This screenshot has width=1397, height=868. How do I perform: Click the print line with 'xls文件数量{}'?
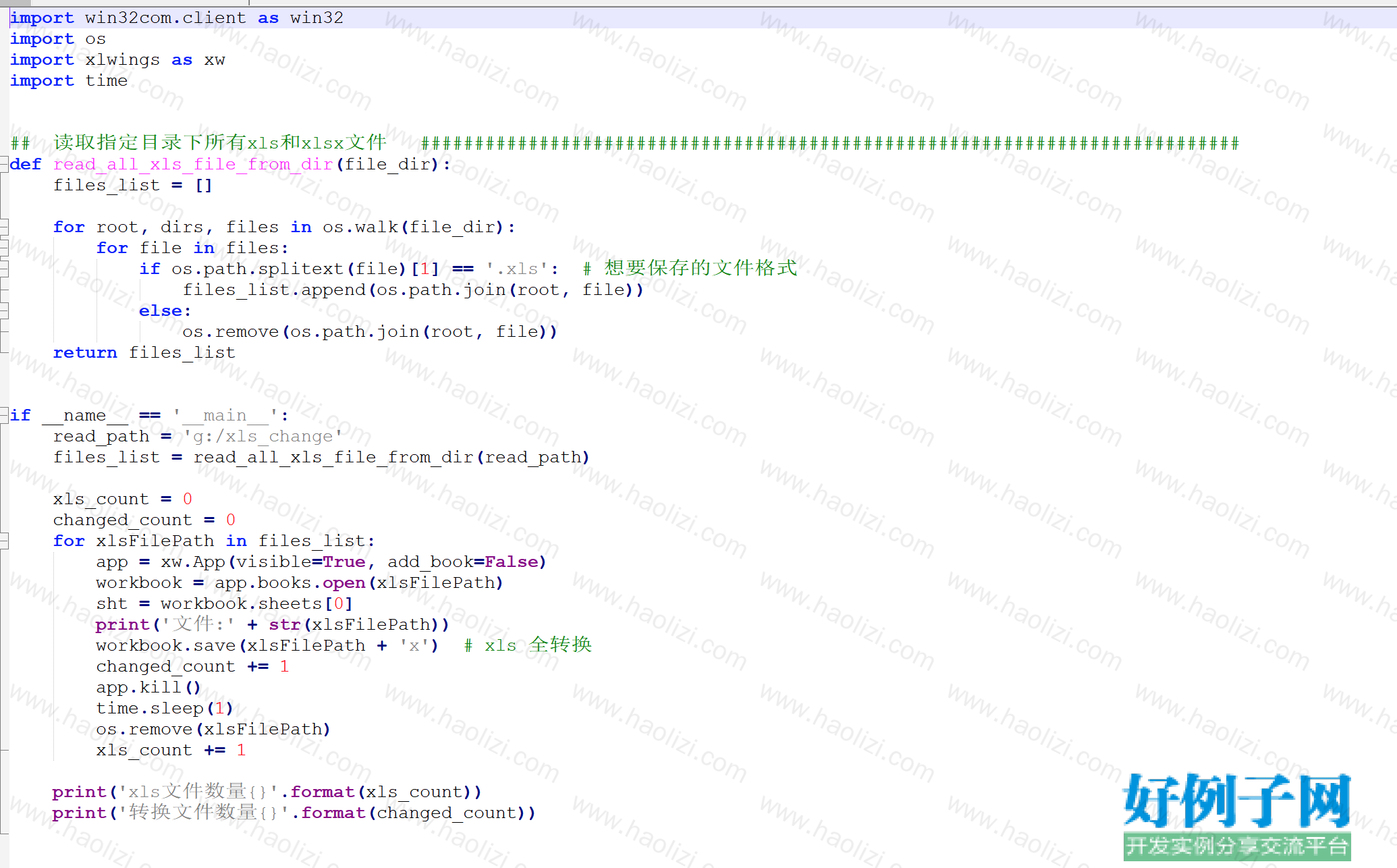(267, 791)
